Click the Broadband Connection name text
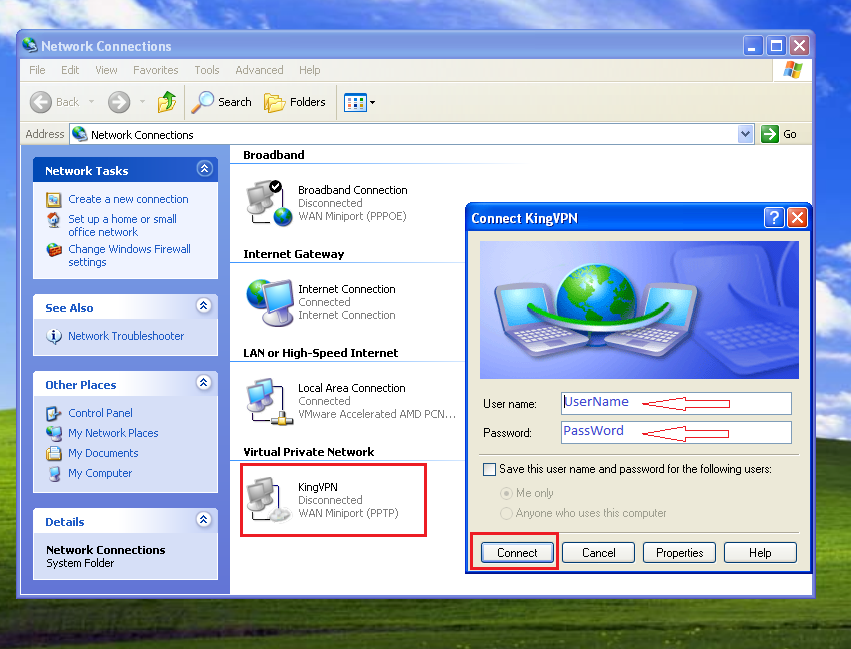851x649 pixels. (353, 190)
